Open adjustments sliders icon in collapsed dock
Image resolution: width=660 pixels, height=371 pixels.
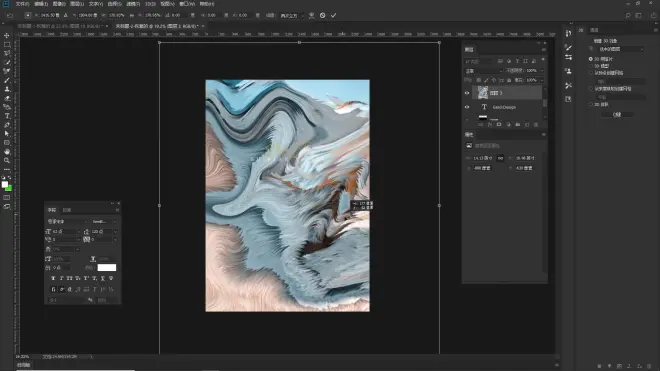pos(568,57)
